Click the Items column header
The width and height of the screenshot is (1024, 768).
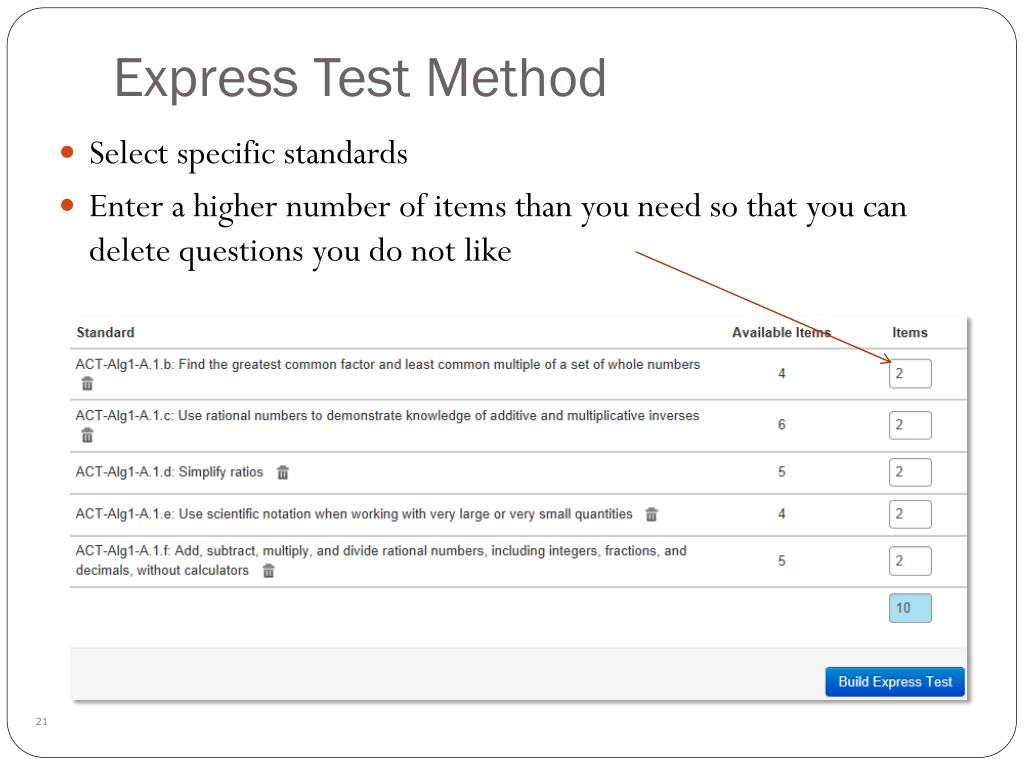pos(910,332)
